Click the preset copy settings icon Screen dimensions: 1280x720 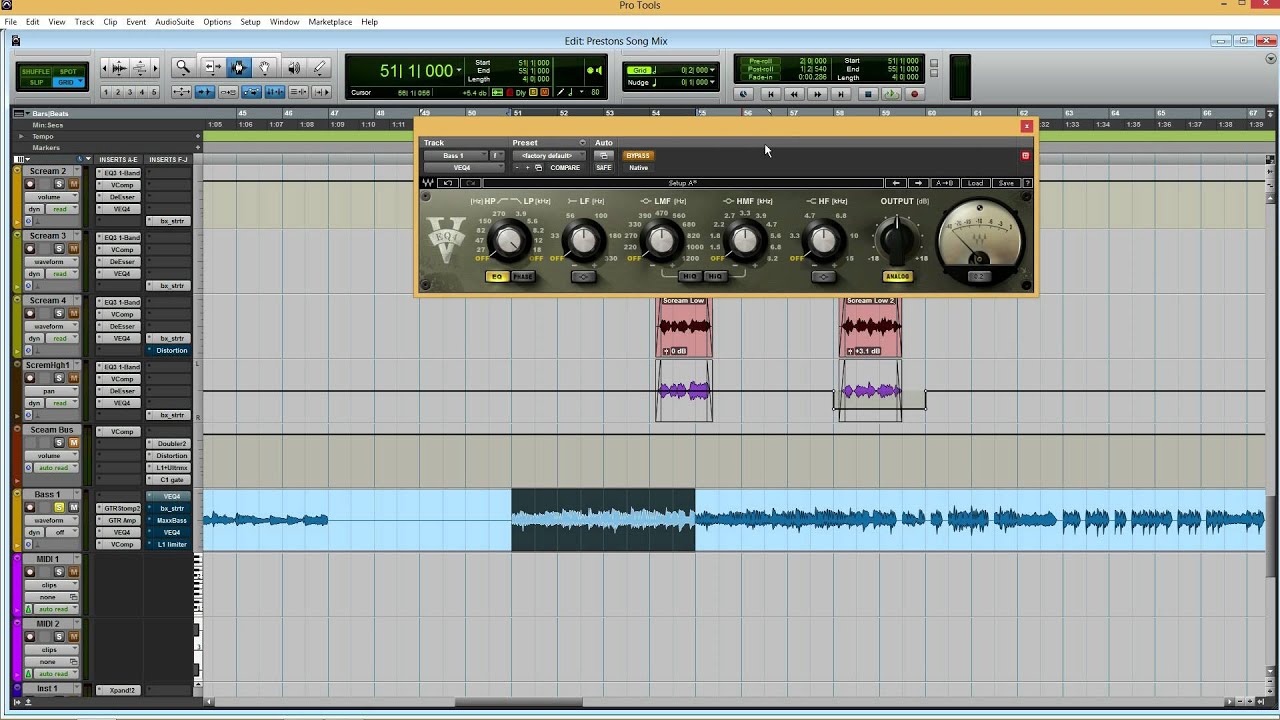point(538,168)
